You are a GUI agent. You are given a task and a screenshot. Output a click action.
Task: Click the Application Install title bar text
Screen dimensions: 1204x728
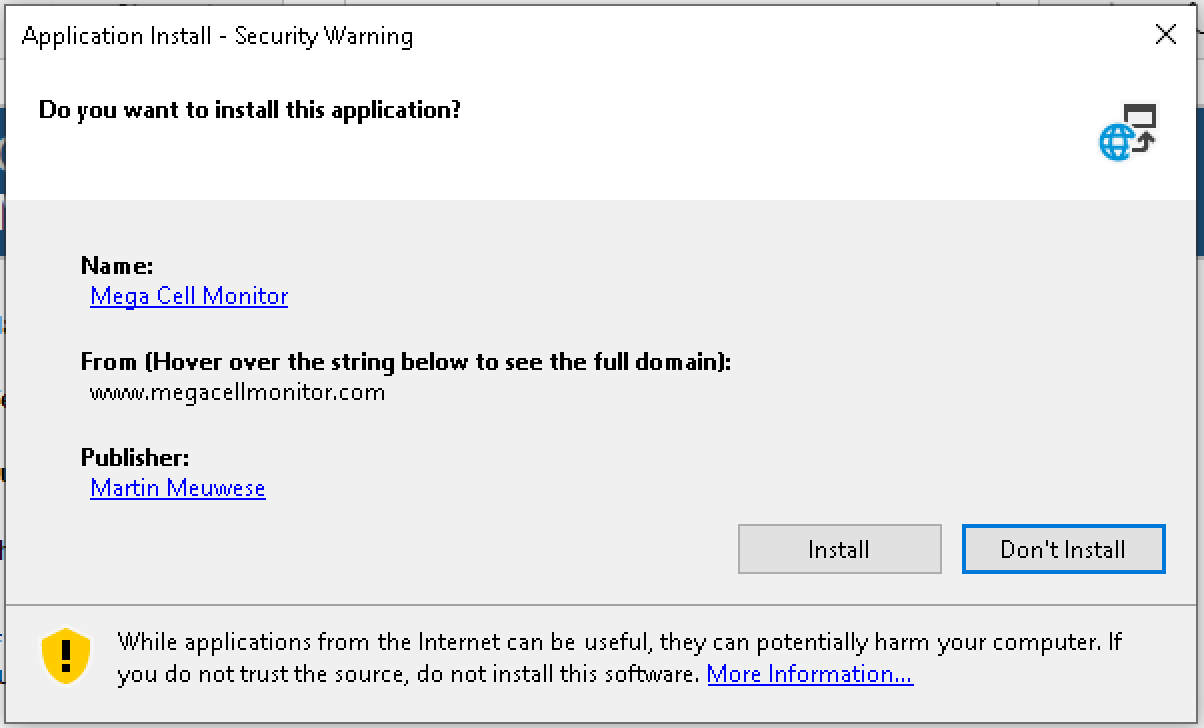tap(217, 37)
